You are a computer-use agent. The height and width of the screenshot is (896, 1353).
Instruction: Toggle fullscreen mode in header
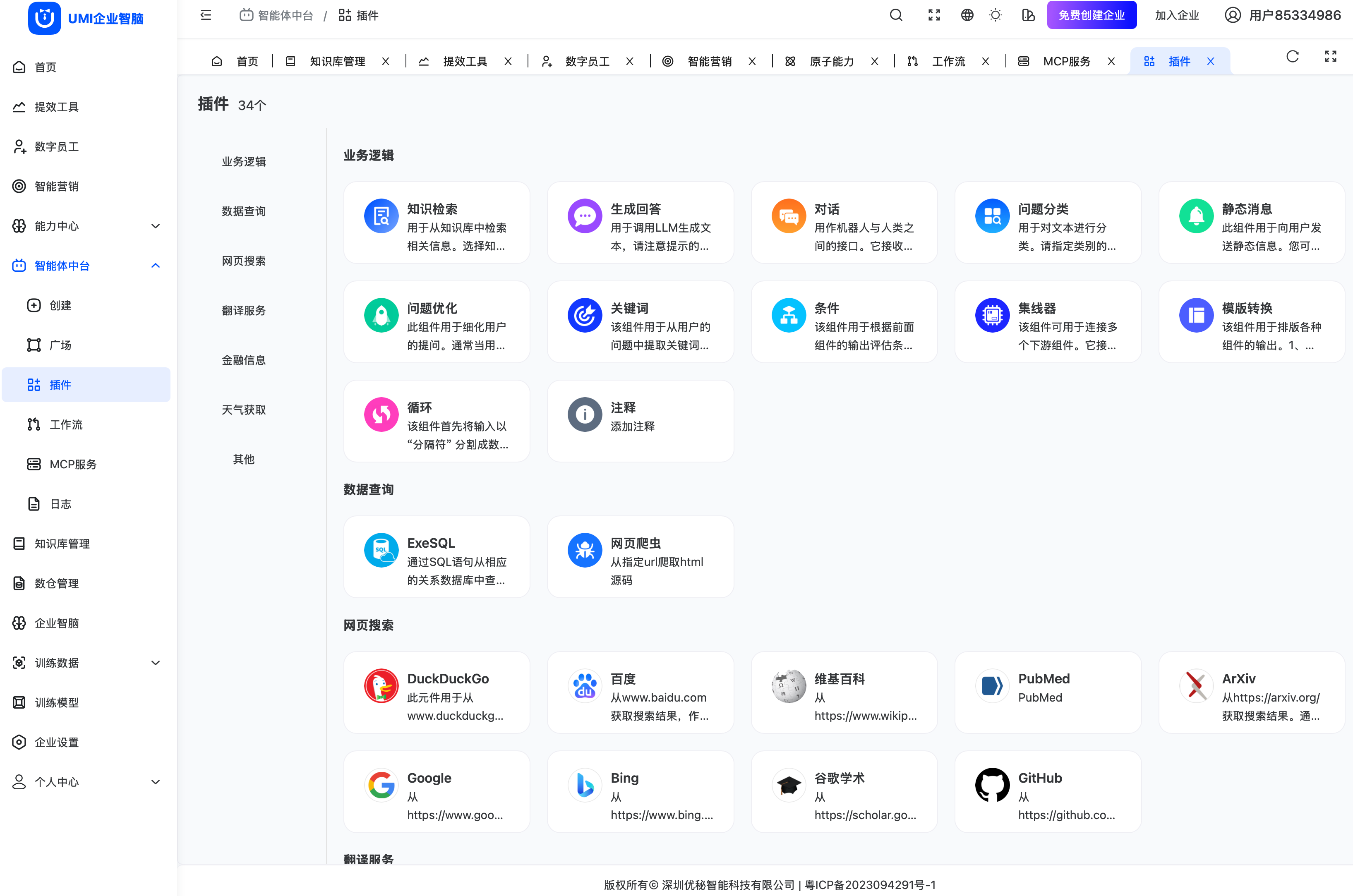point(934,15)
